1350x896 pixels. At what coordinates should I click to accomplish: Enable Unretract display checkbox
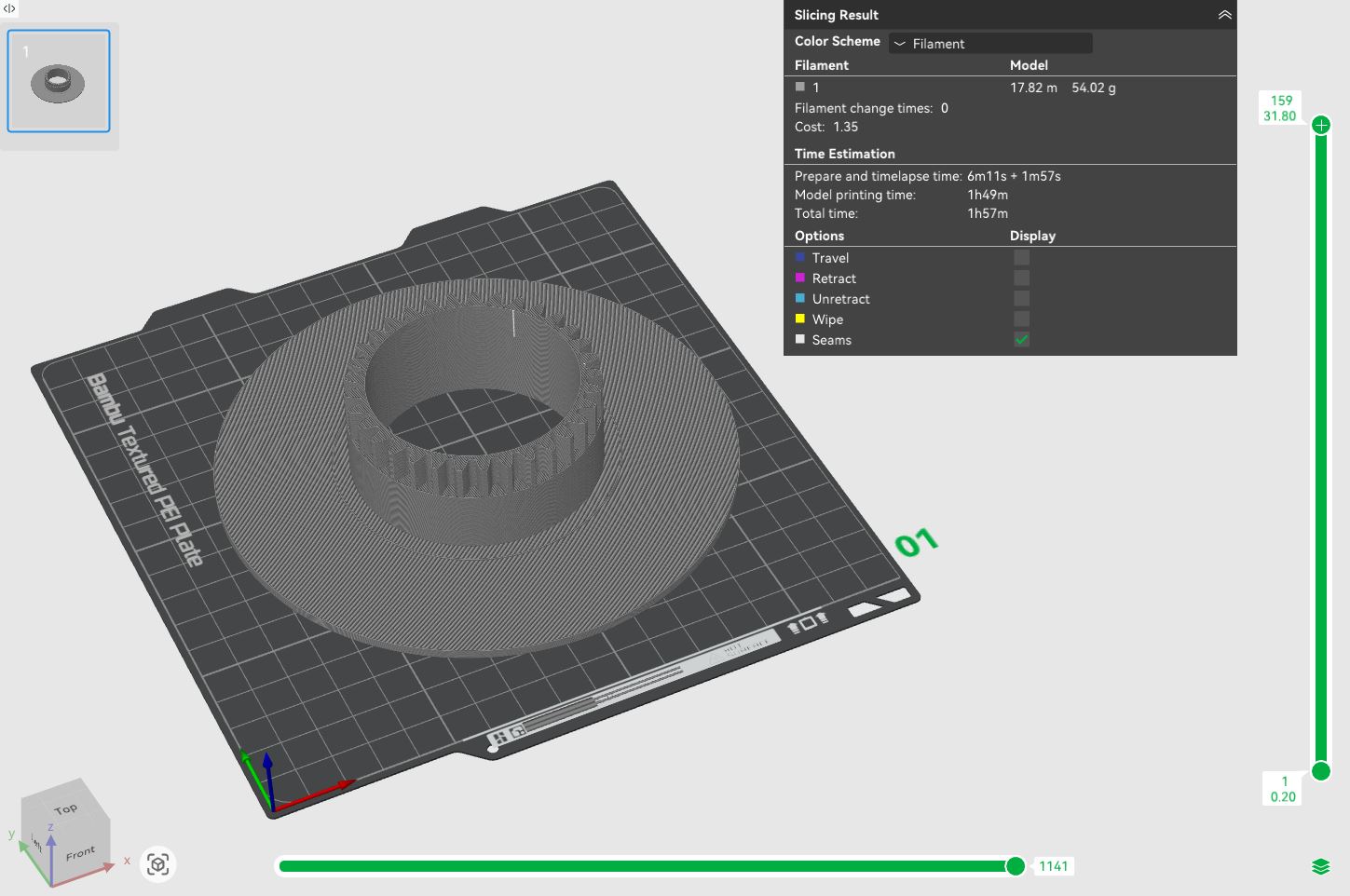pyautogui.click(x=1022, y=299)
